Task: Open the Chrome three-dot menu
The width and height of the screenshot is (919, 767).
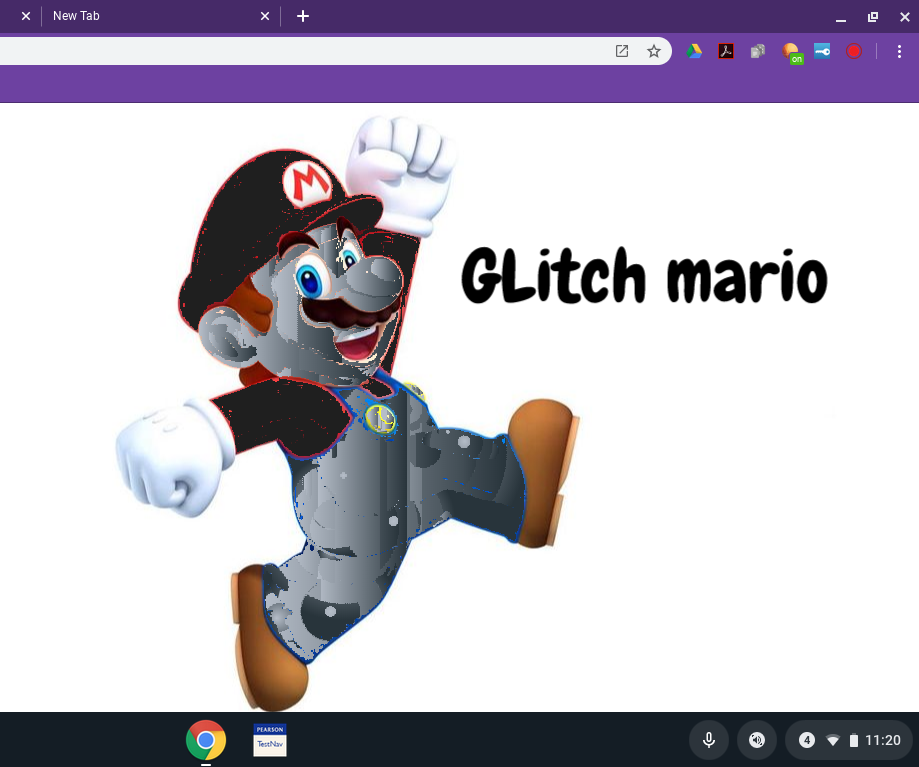Action: point(899,51)
